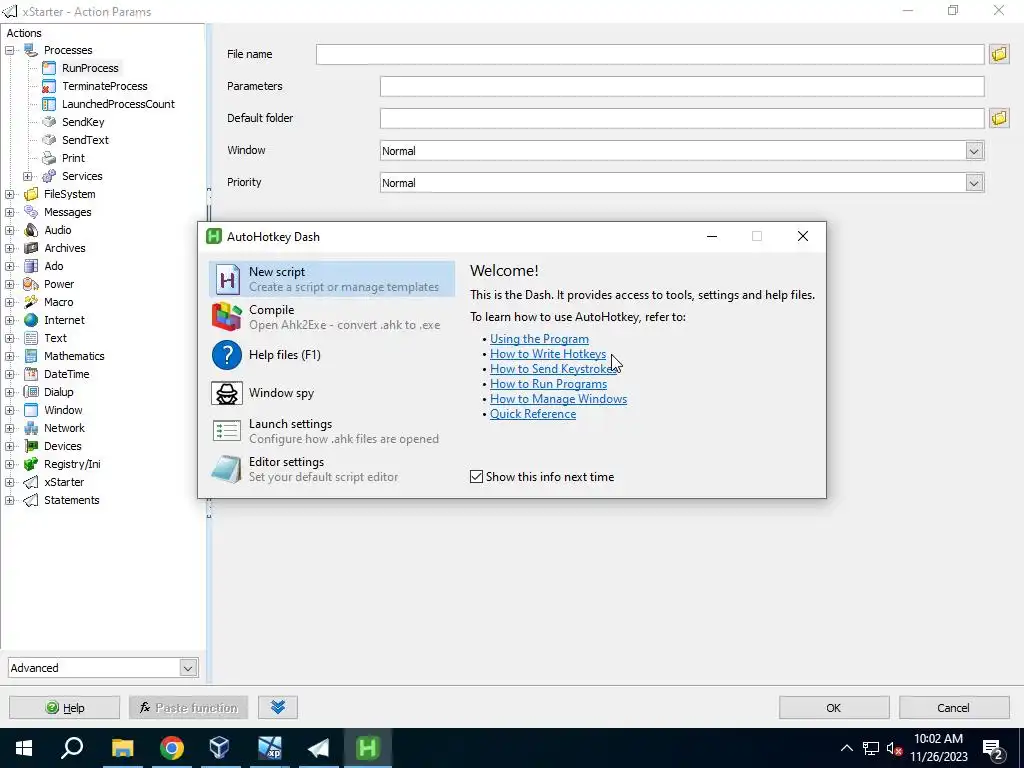Open Launch settings icon in Dash
This screenshot has height=768, width=1024.
(227, 431)
